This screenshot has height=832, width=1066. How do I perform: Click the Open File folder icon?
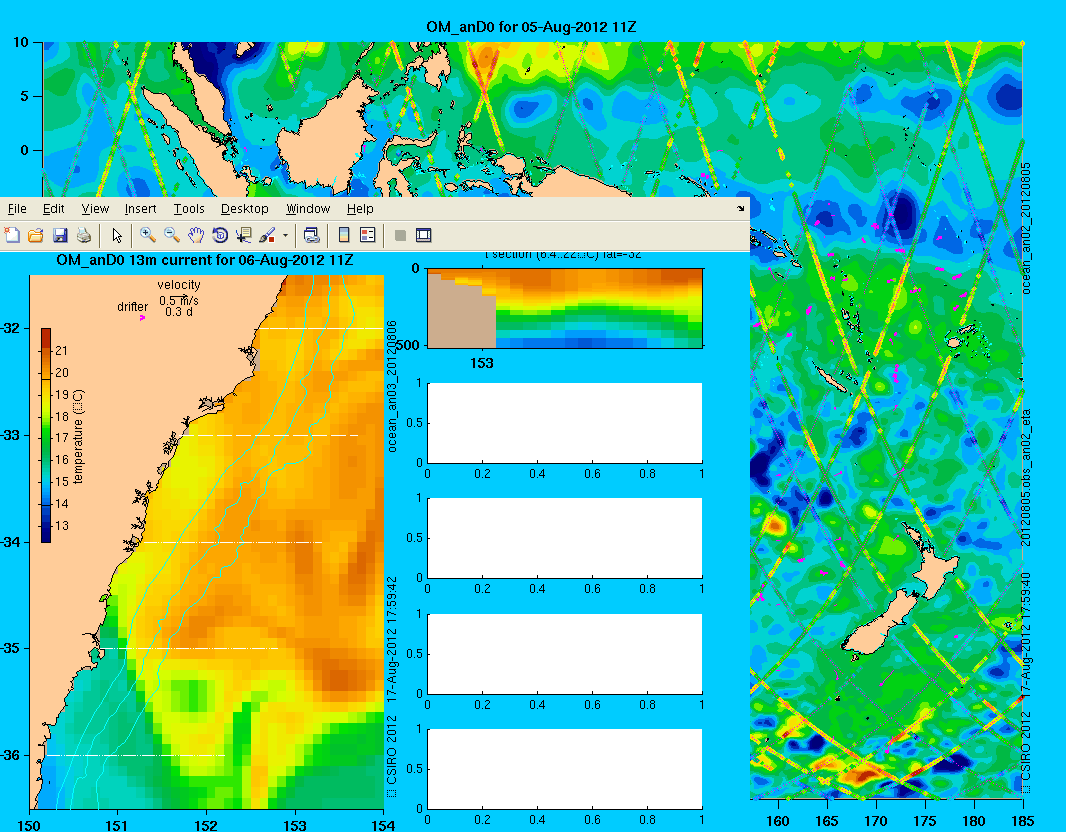pos(36,235)
